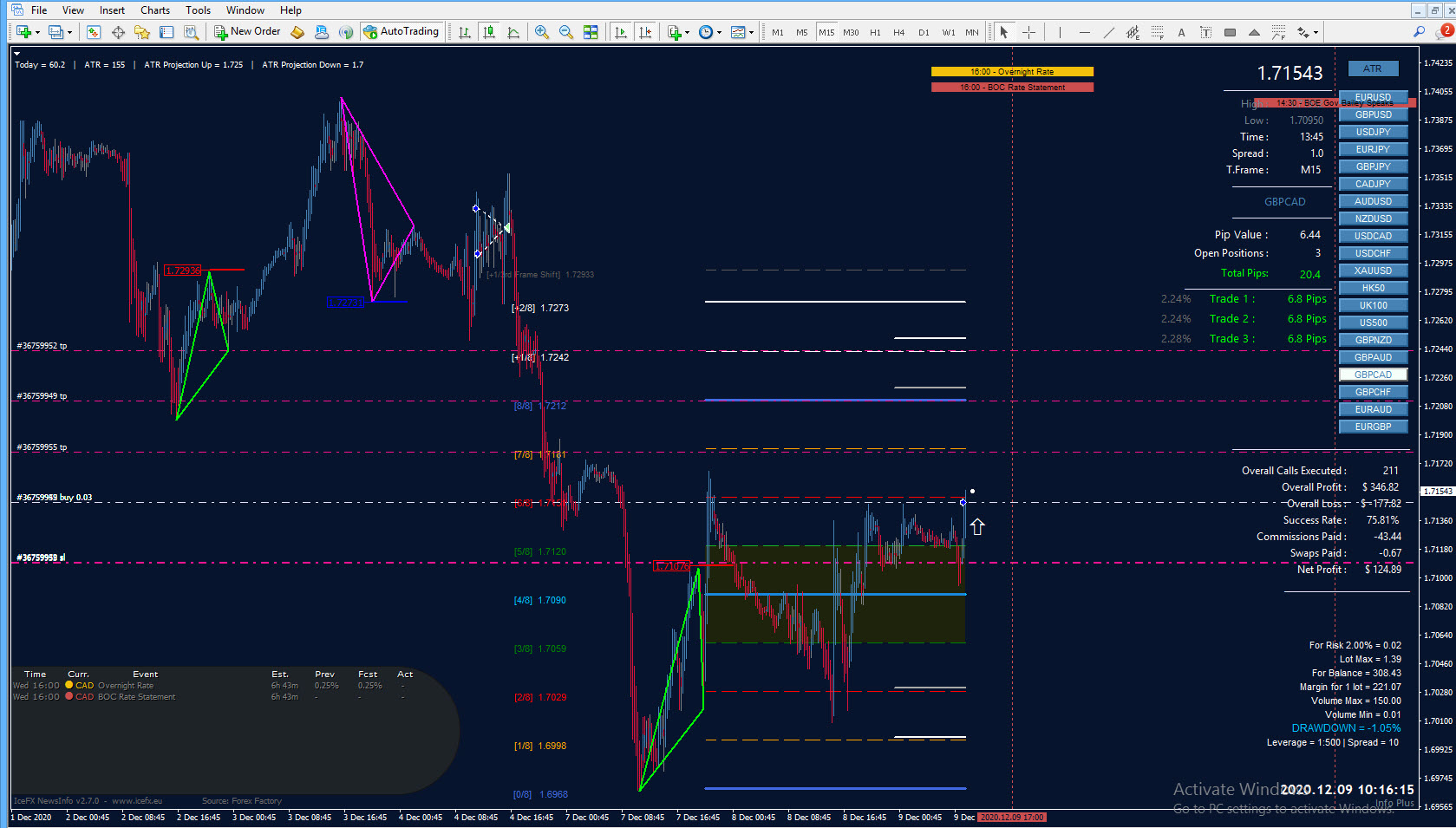Open the Charts menu
Viewport: 1456px width, 828px height.
coord(155,10)
